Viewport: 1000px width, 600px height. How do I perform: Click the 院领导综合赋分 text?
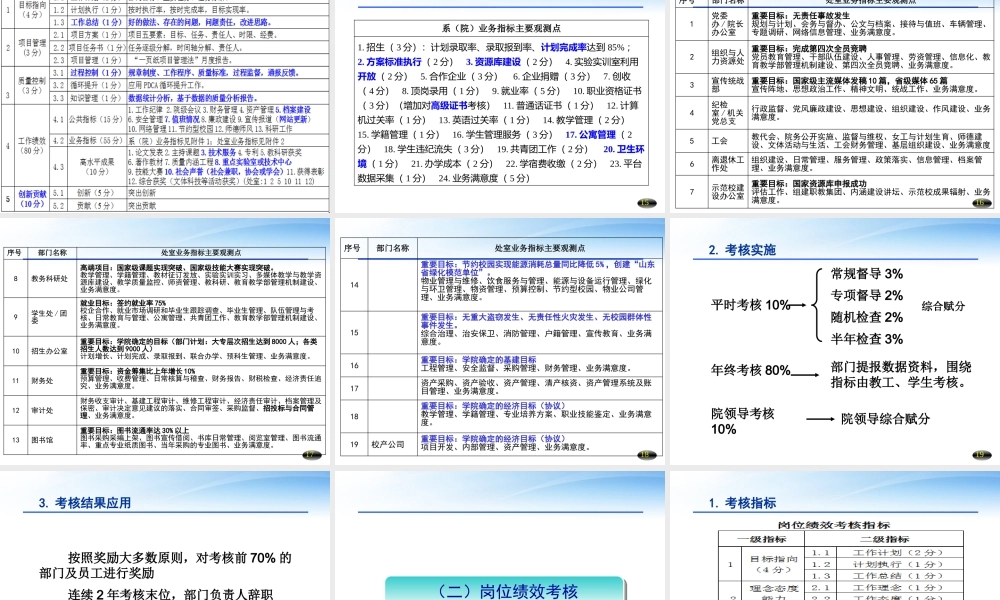[885, 419]
